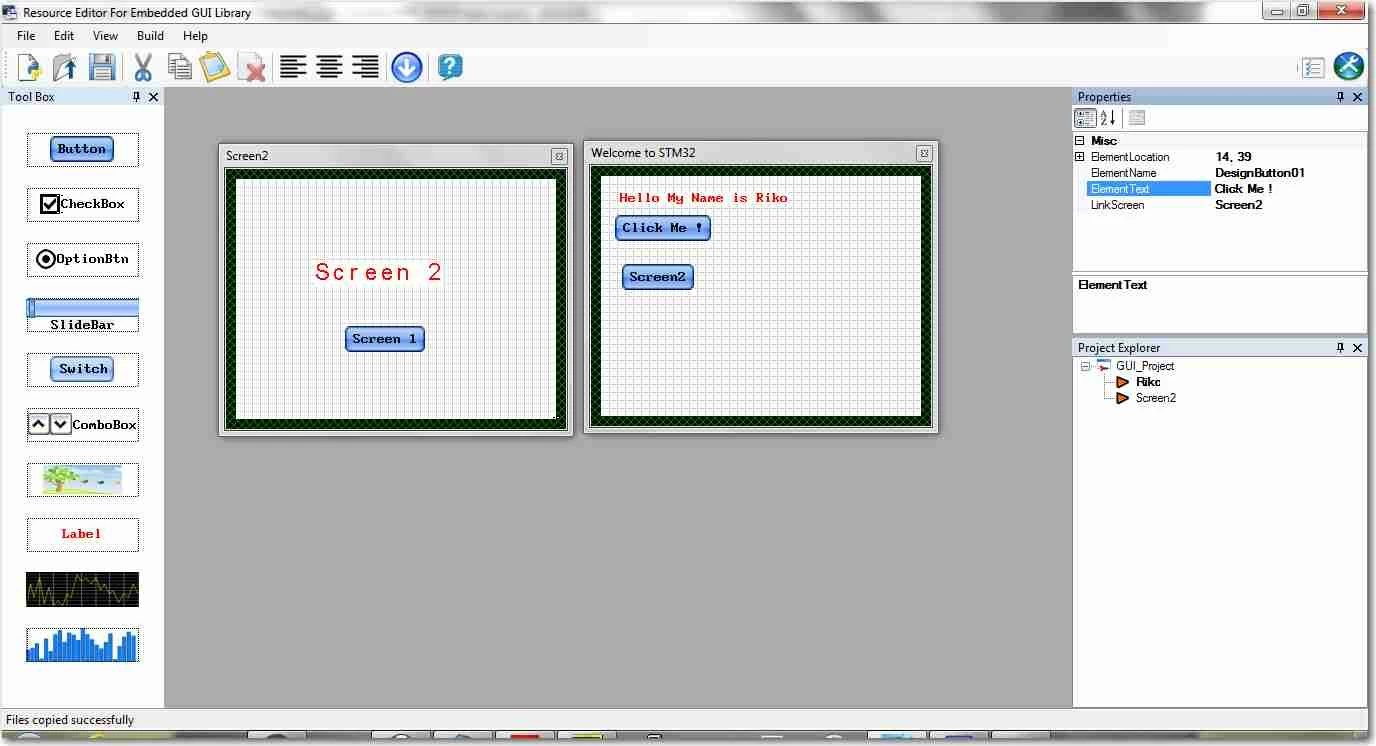Image resolution: width=1376 pixels, height=746 pixels.
Task: Select the CheckBox control in Tool Box
Action: pos(82,204)
